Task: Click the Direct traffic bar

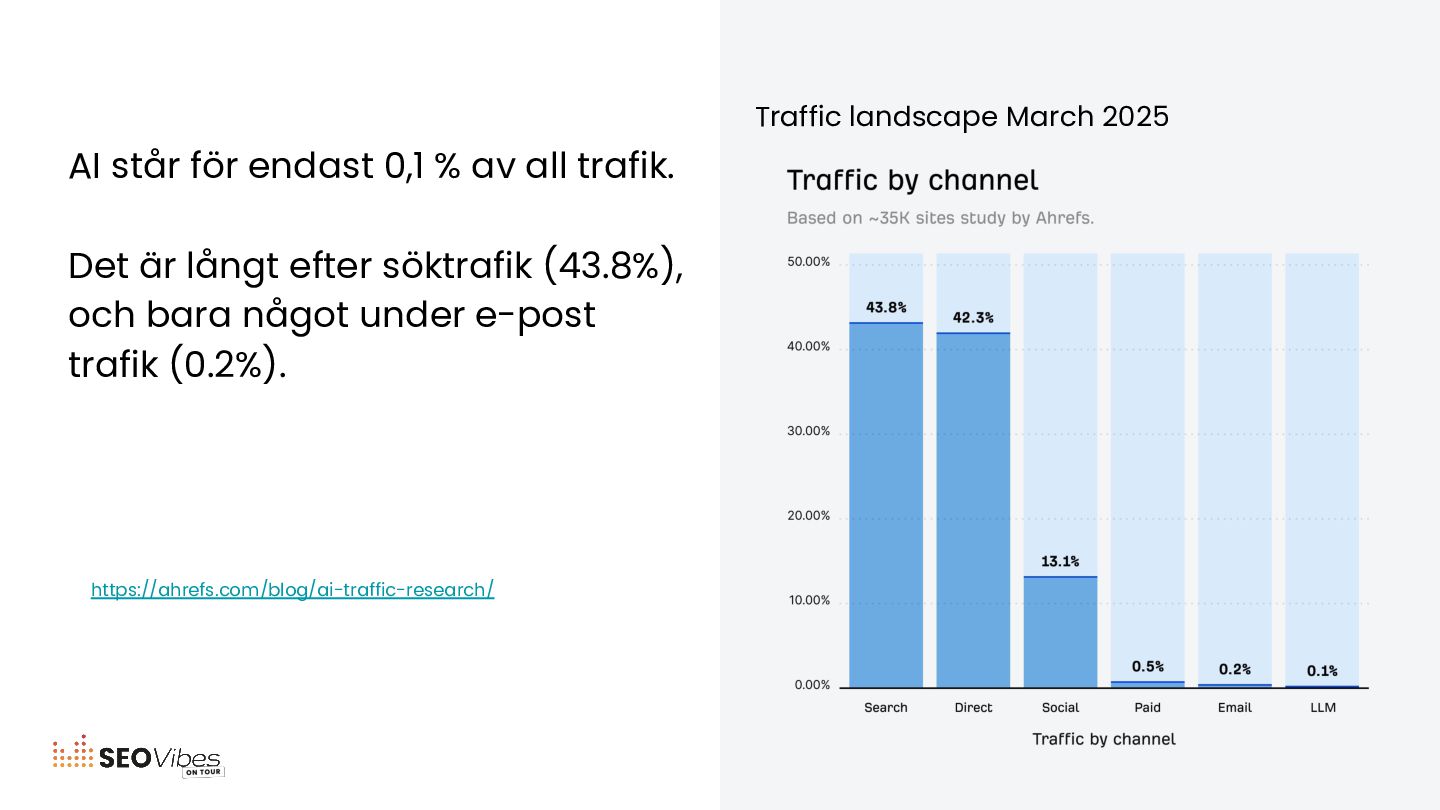Action: pos(973,510)
